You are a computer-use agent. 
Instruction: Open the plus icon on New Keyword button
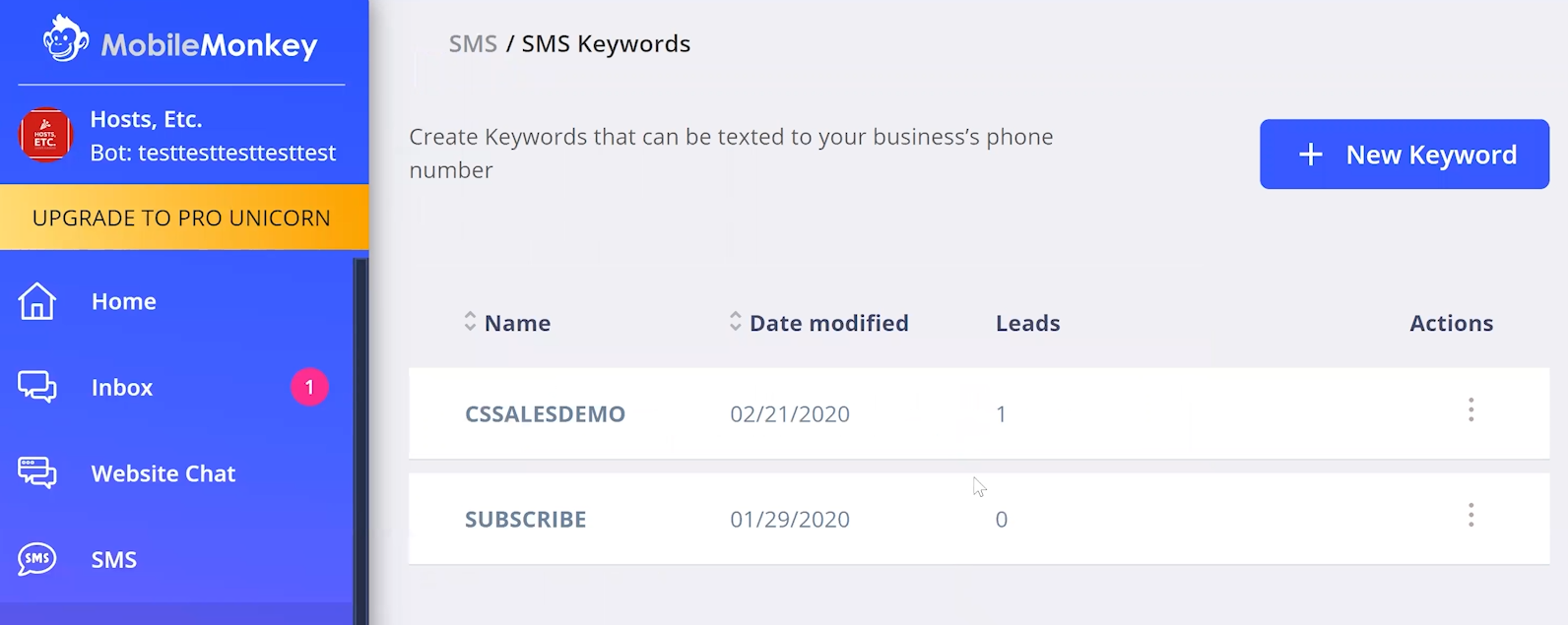1310,155
